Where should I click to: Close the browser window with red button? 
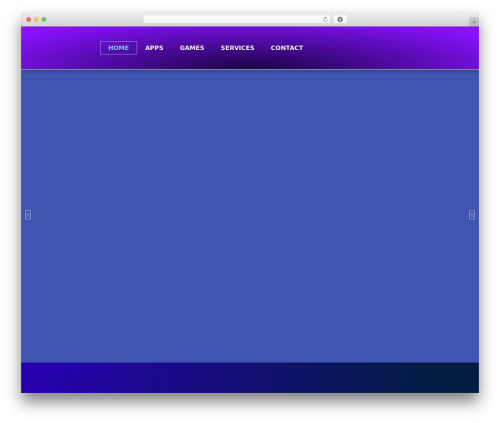pyautogui.click(x=29, y=19)
